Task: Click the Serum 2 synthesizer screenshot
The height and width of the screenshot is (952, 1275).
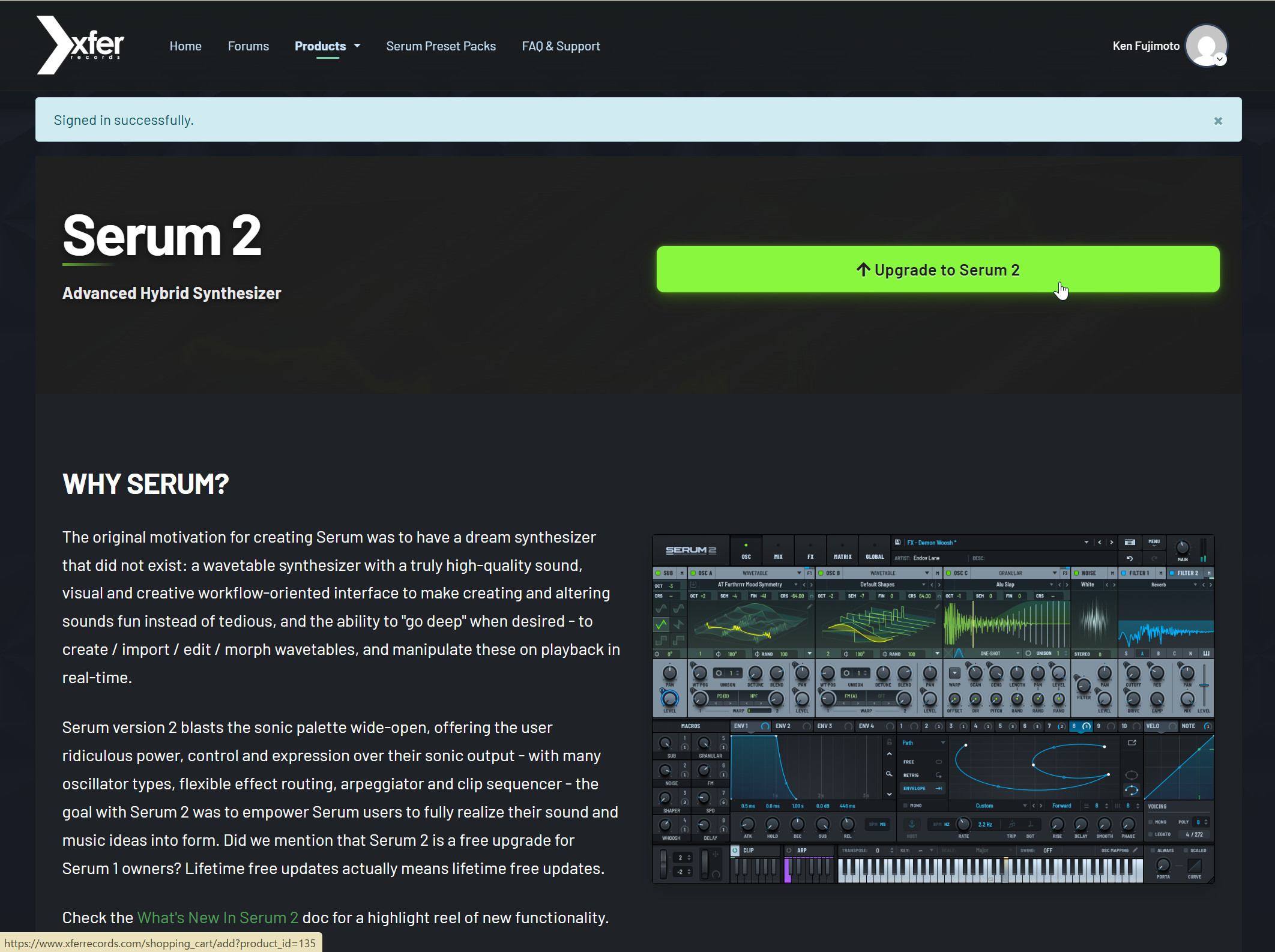Action: pos(933,709)
